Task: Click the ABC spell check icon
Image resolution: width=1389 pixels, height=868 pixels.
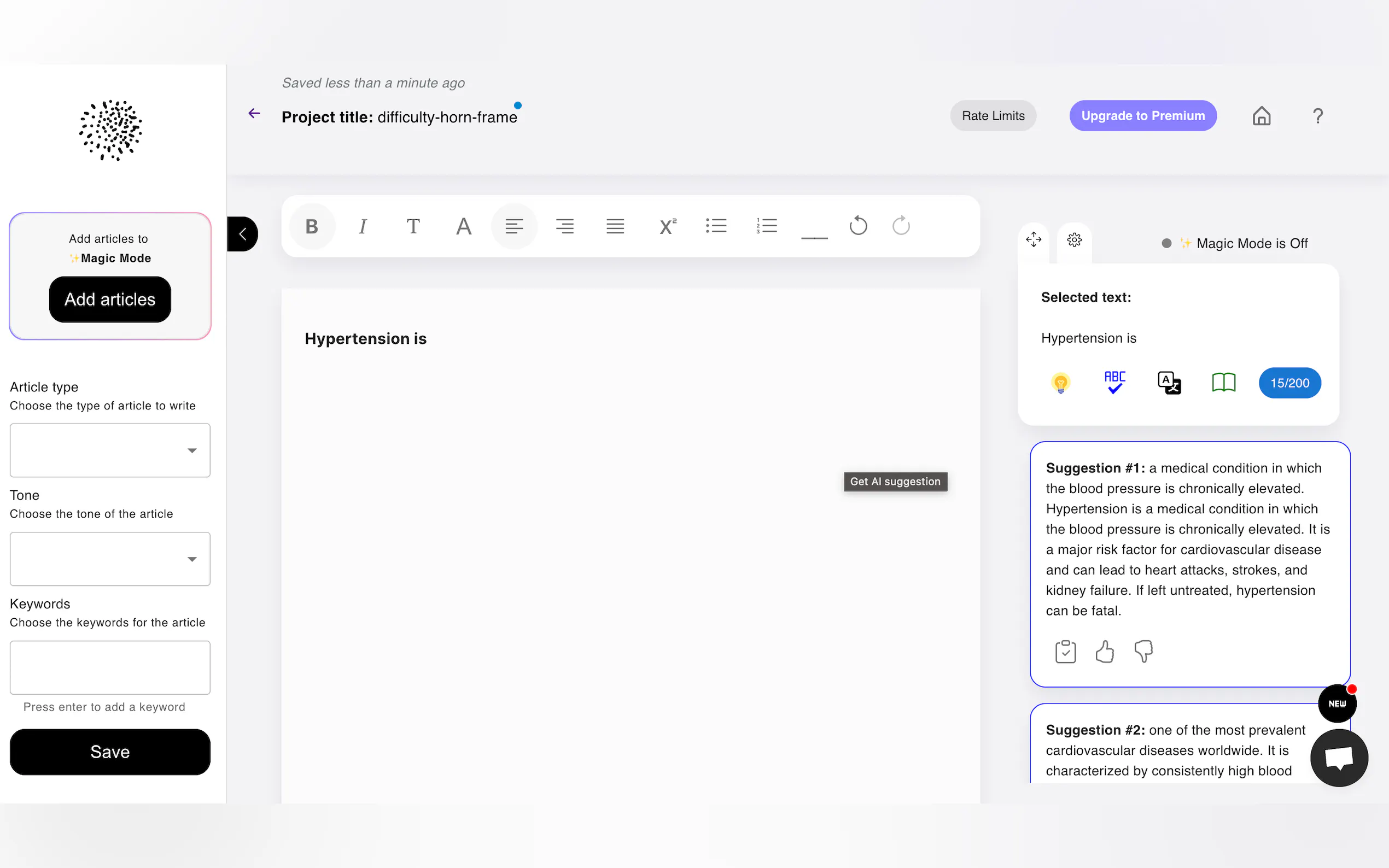Action: [x=1114, y=383]
